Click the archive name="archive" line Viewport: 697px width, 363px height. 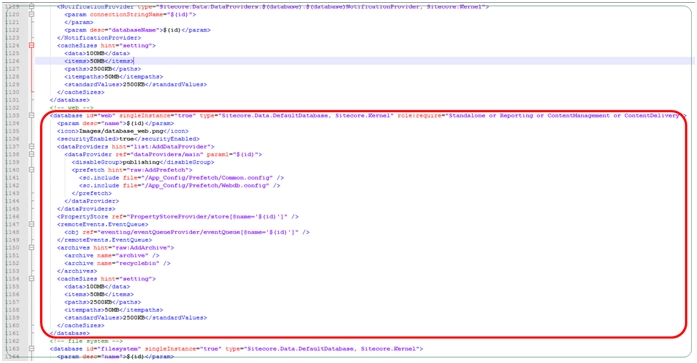click(112, 255)
